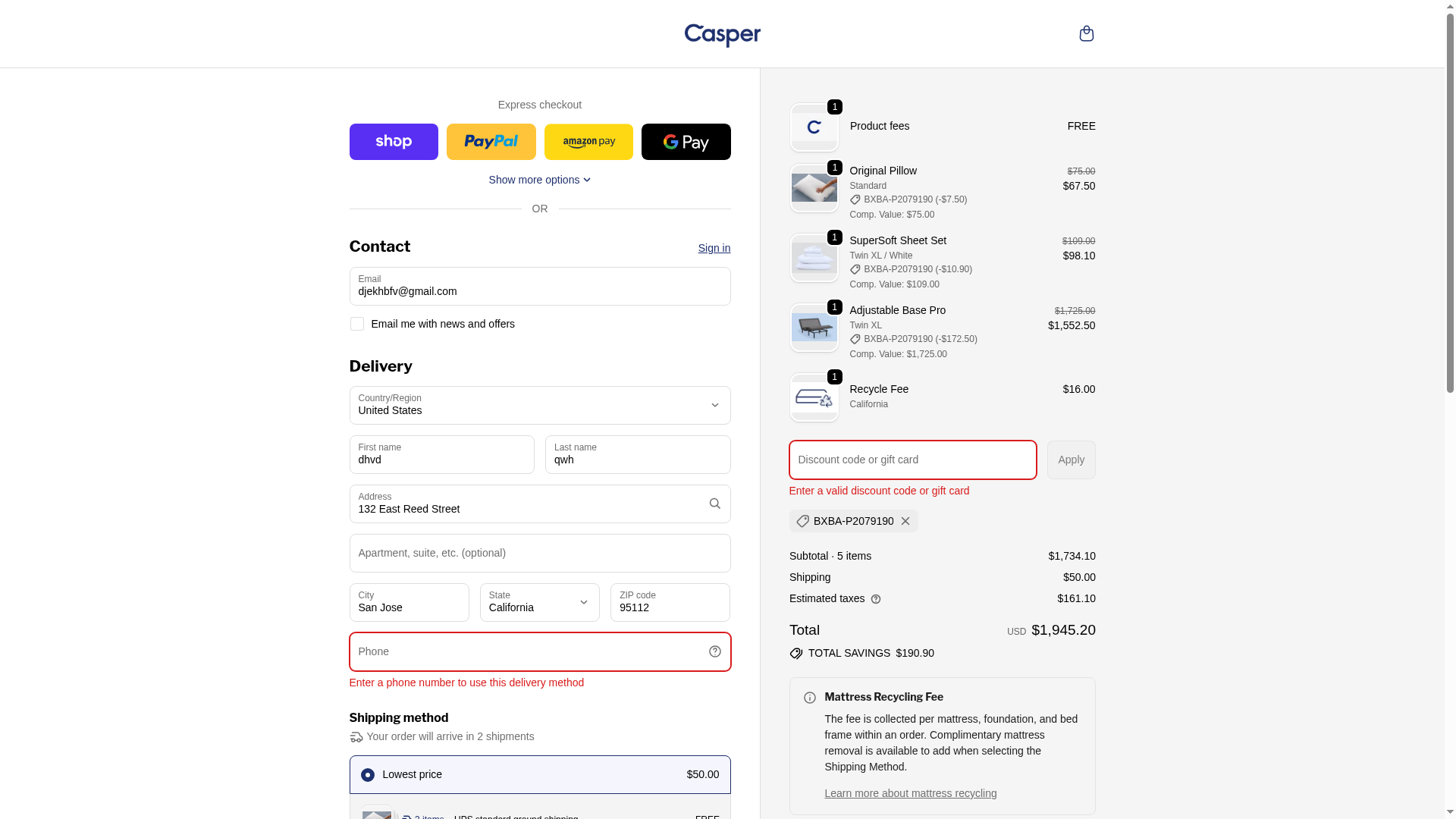The width and height of the screenshot is (1456, 819).
Task: Pay with Shop Pay express button
Action: tap(394, 142)
